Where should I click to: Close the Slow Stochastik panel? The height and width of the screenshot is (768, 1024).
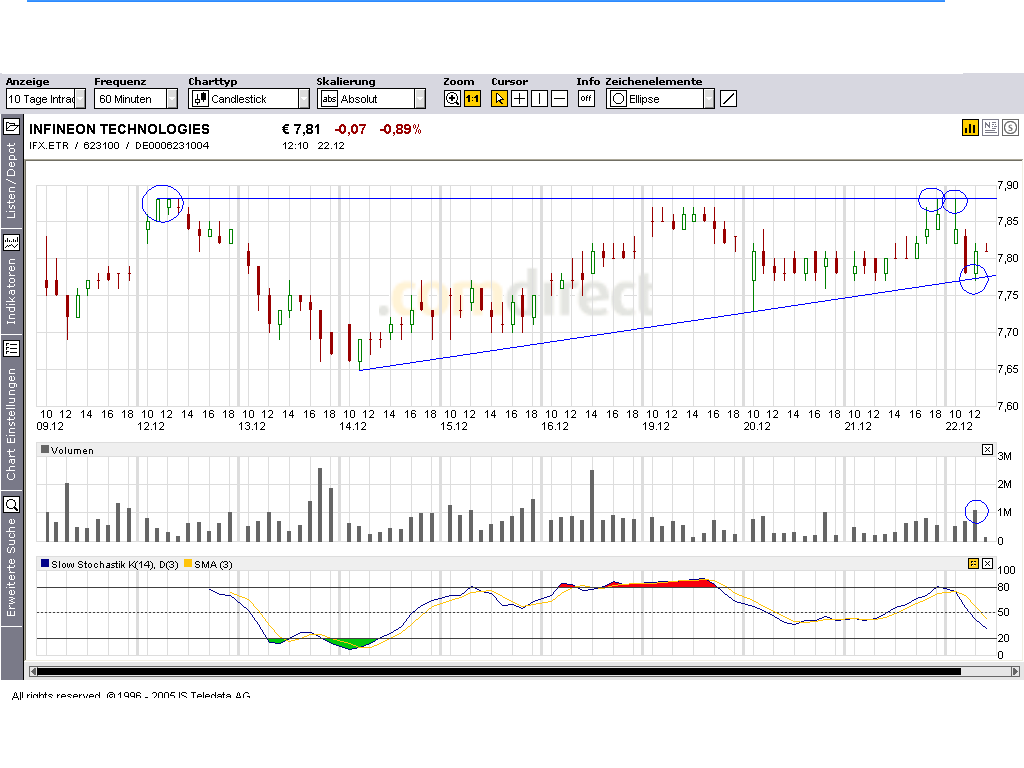(x=987, y=563)
